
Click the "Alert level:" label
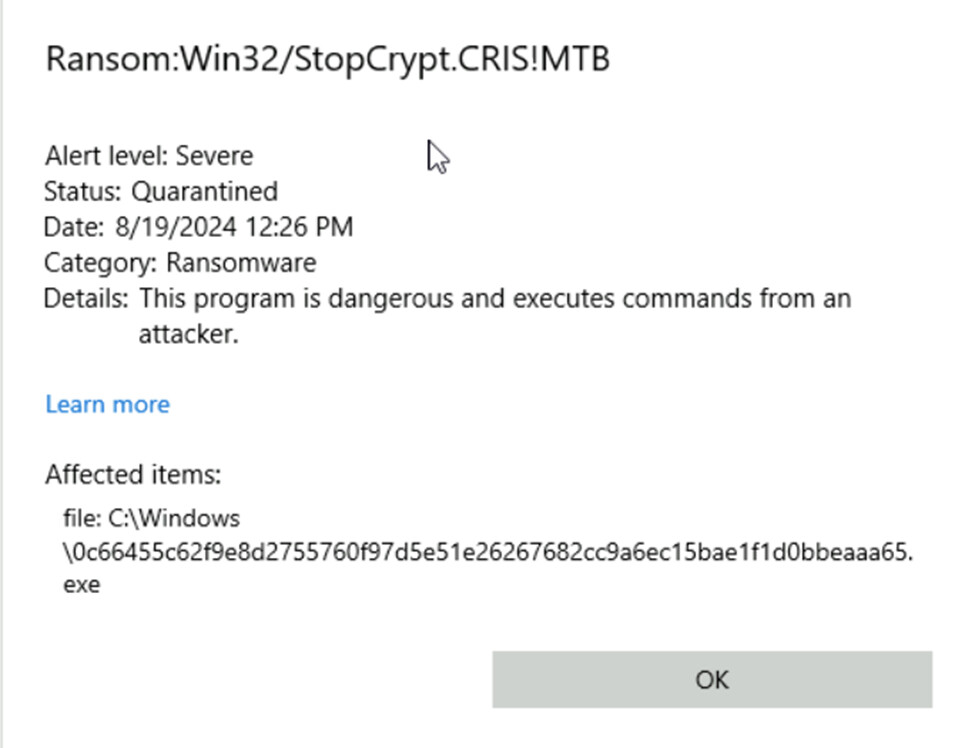[107, 156]
